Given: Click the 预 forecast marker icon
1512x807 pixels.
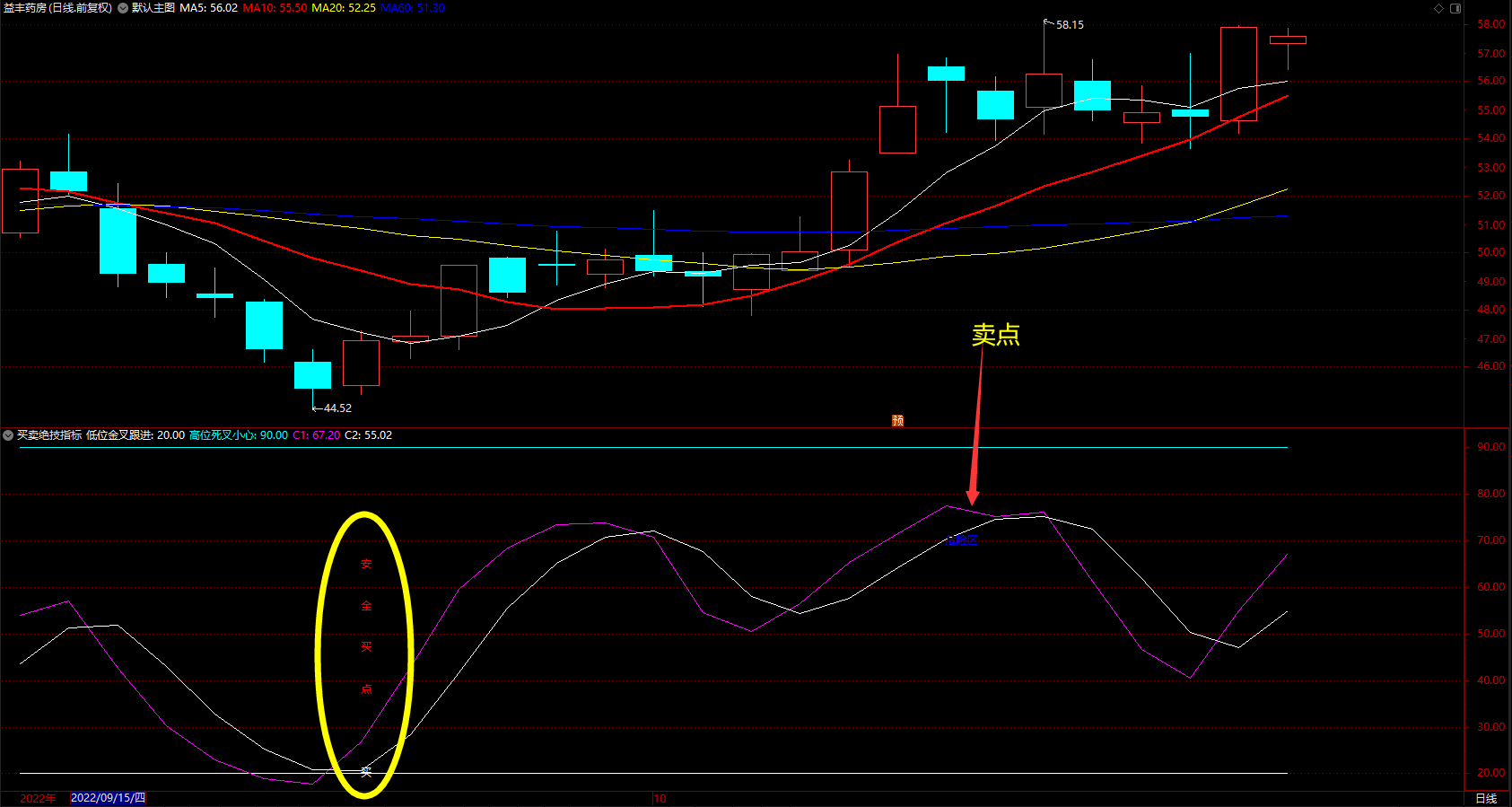Looking at the screenshot, I should 897,420.
